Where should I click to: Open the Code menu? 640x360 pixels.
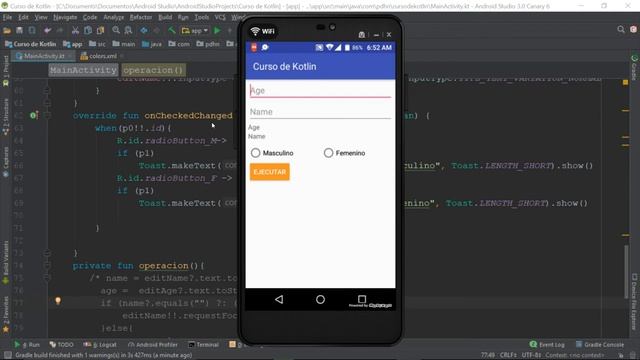tap(90, 17)
